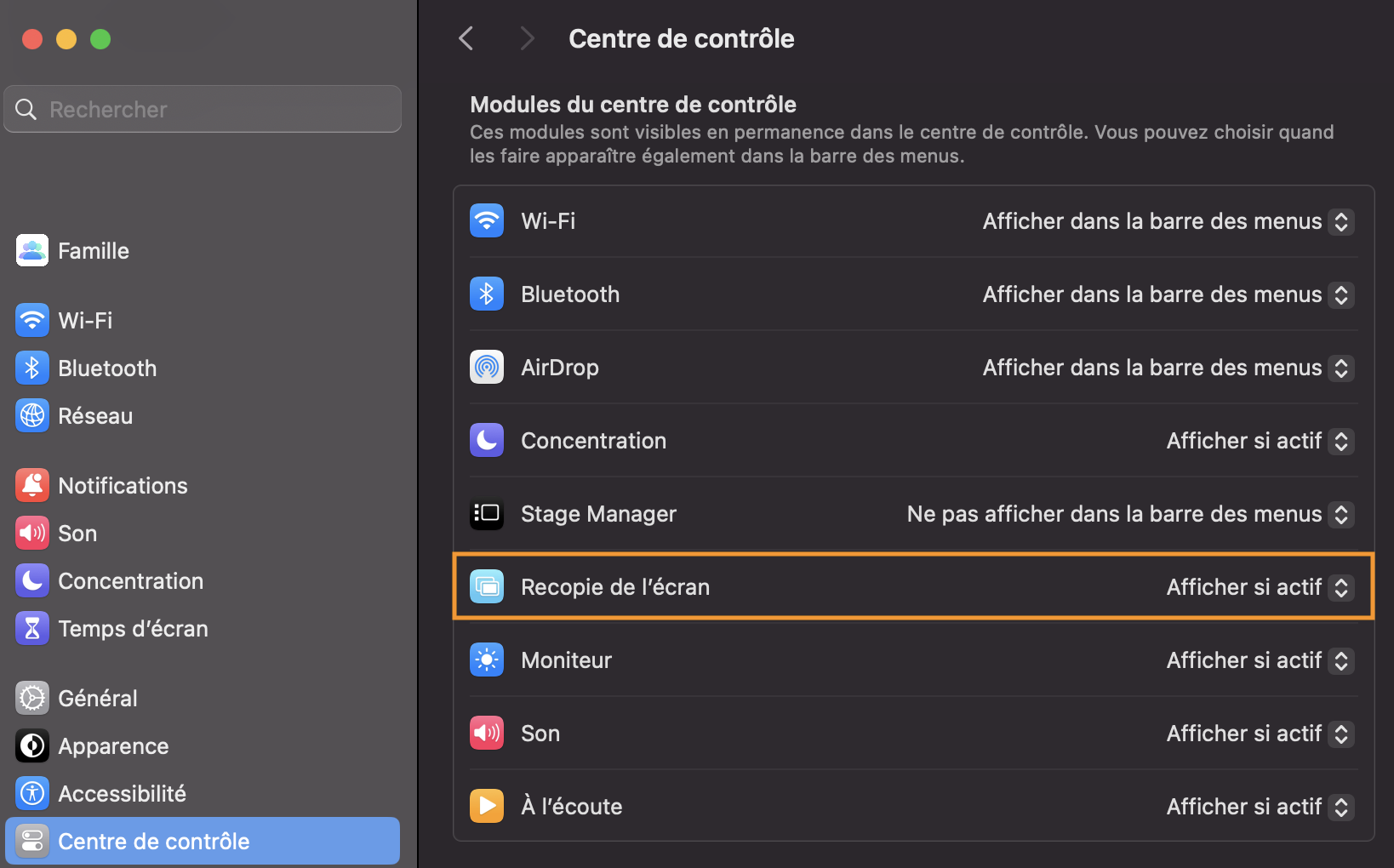Click the Moniteur brightness icon
Viewport: 1394px width, 868px height.
click(487, 660)
